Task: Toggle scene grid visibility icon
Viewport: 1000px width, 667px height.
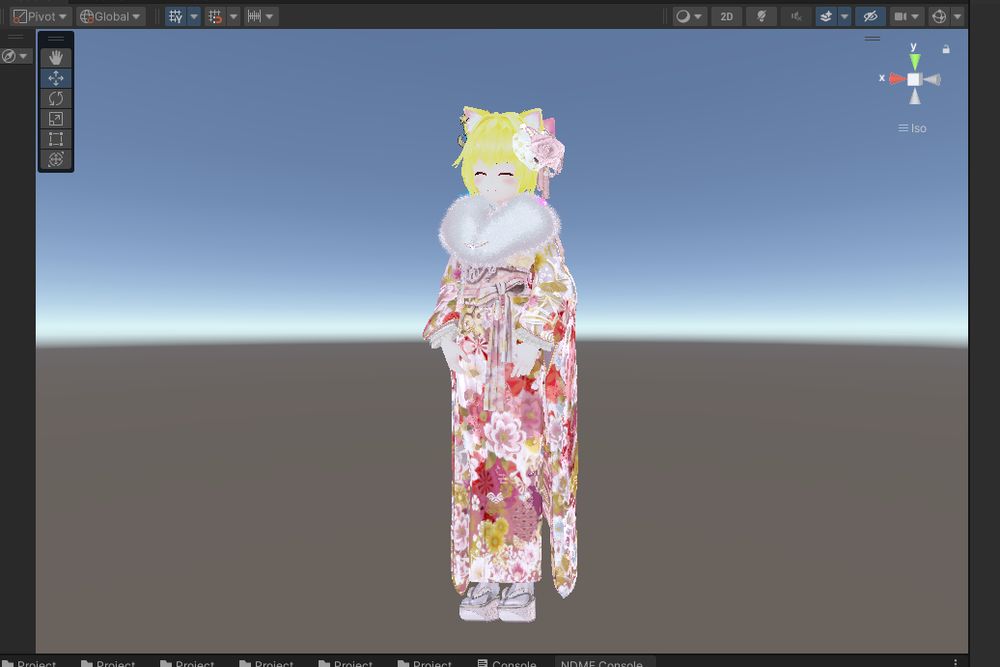Action: tap(175, 17)
